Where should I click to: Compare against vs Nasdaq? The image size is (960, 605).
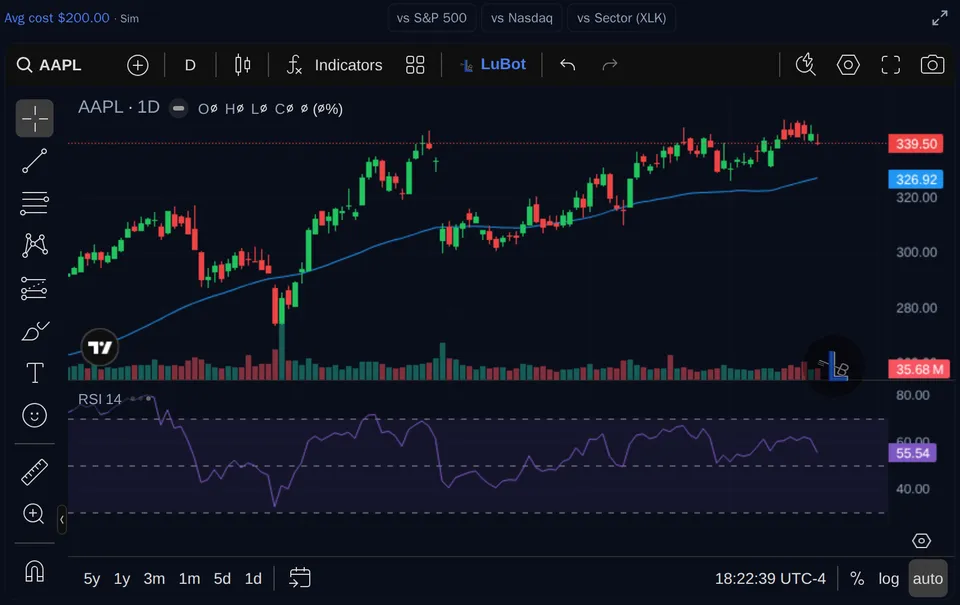pos(522,18)
